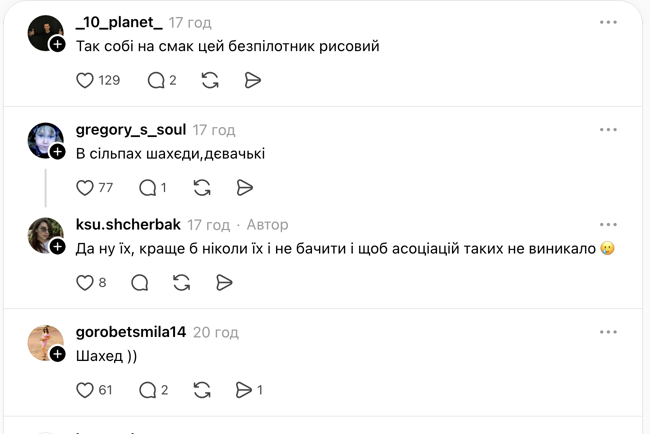Share the _10_planet_ comment
This screenshot has height=434, width=650.
coord(253,80)
